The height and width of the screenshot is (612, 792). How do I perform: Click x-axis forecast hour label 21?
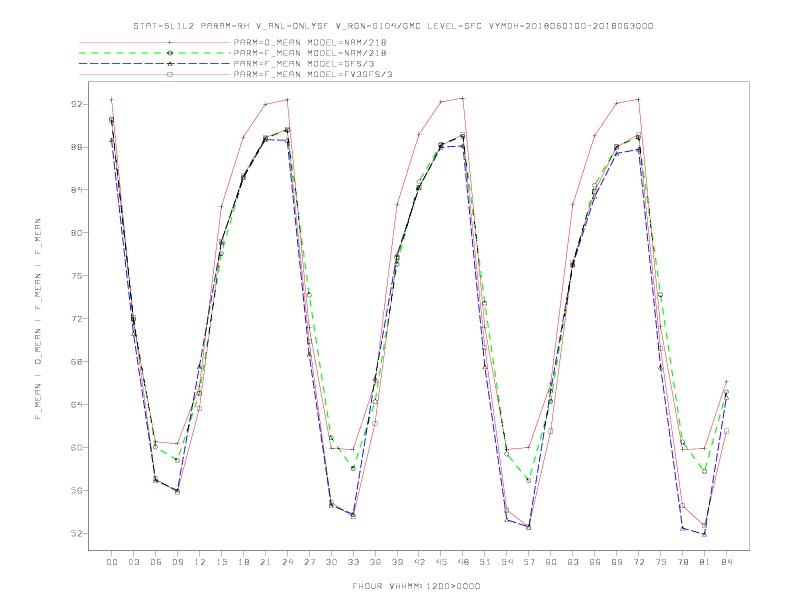coord(265,562)
